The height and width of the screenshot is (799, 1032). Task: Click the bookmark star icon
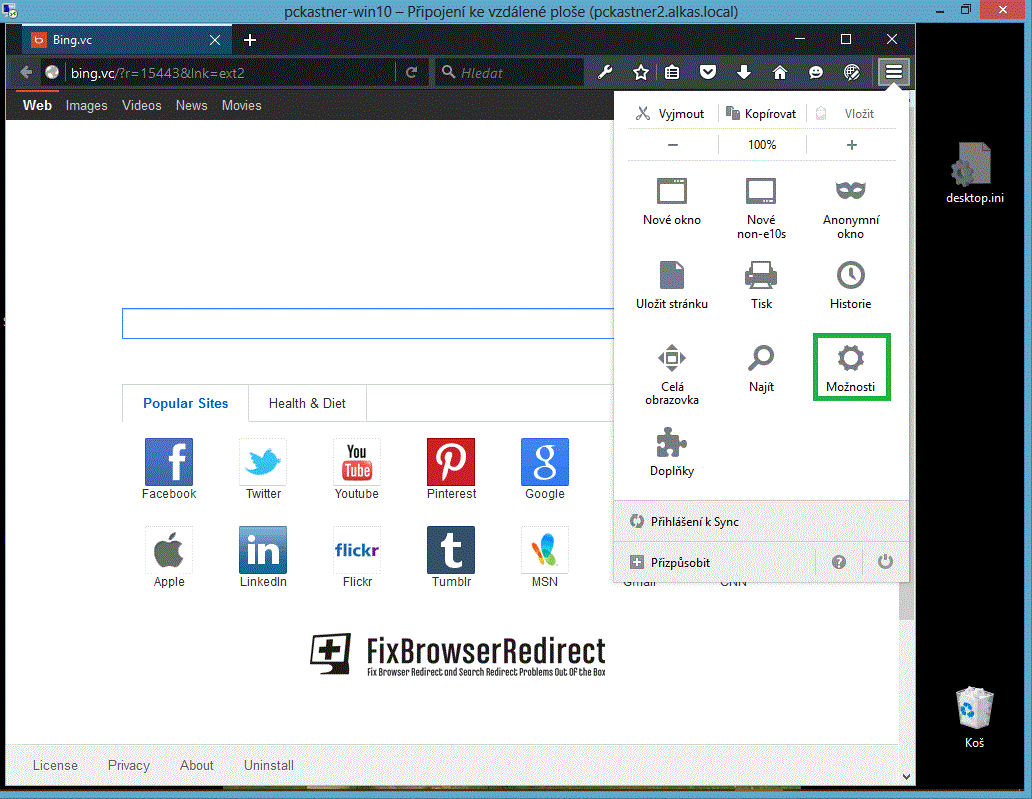(641, 73)
